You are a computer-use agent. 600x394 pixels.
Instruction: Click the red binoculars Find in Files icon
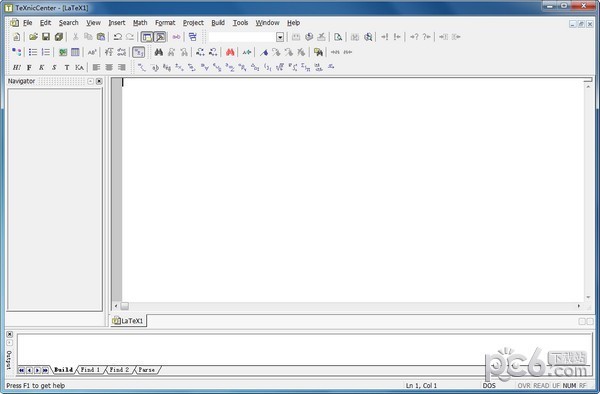point(230,52)
